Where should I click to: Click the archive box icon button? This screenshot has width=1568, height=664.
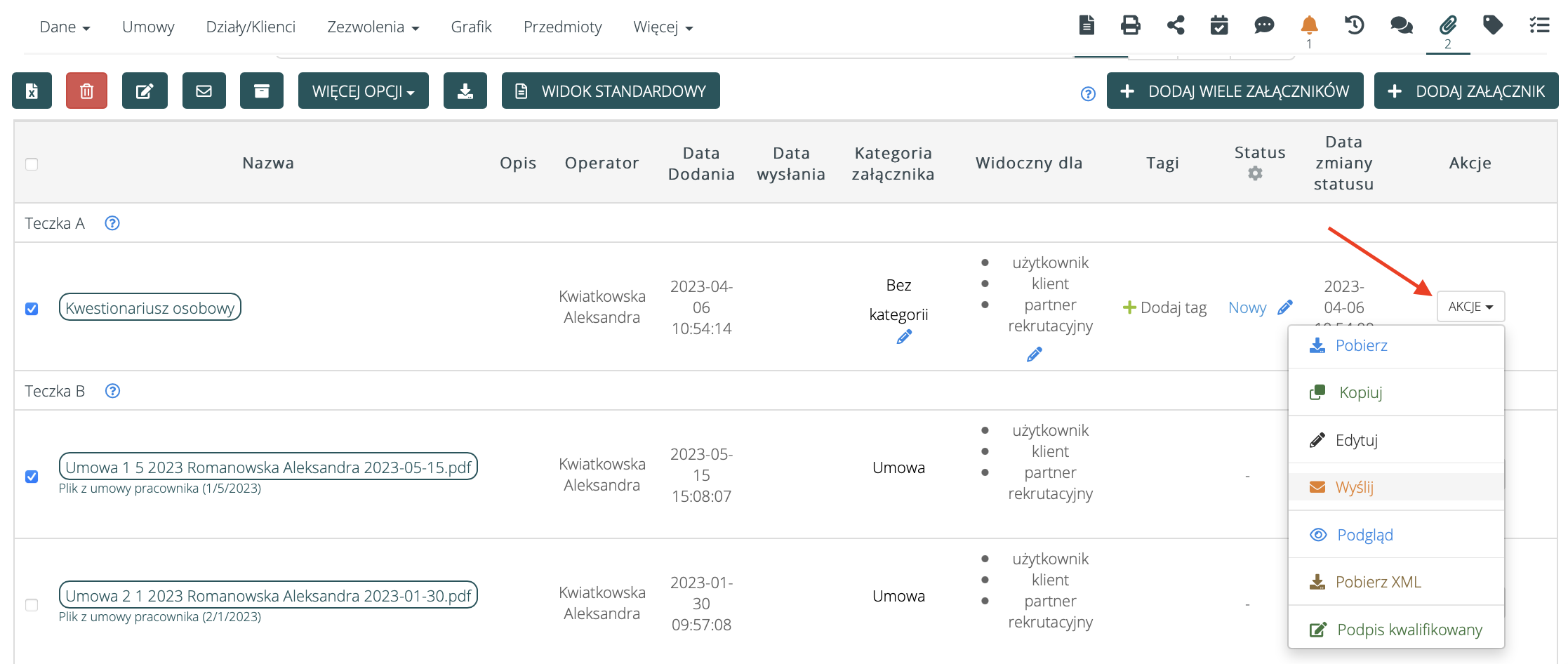(261, 91)
